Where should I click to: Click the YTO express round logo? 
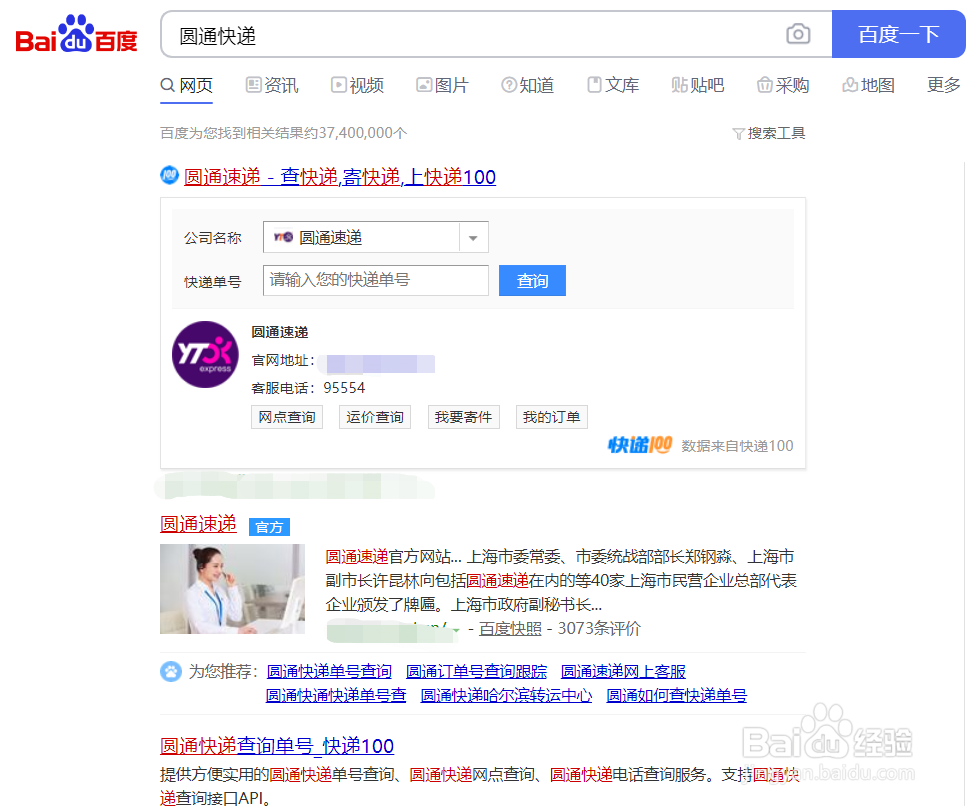pyautogui.click(x=205, y=355)
